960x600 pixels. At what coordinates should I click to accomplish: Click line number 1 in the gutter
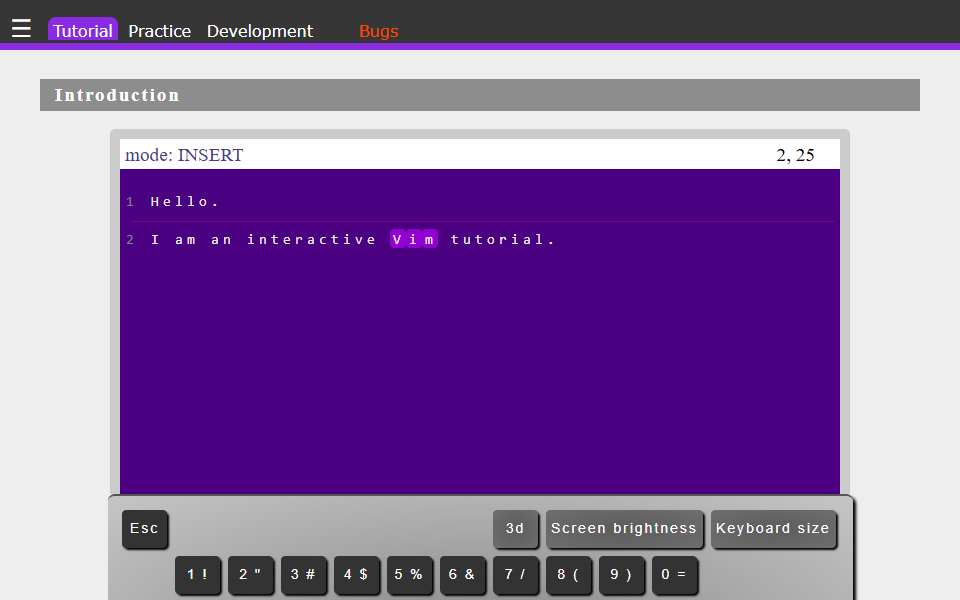tap(130, 201)
